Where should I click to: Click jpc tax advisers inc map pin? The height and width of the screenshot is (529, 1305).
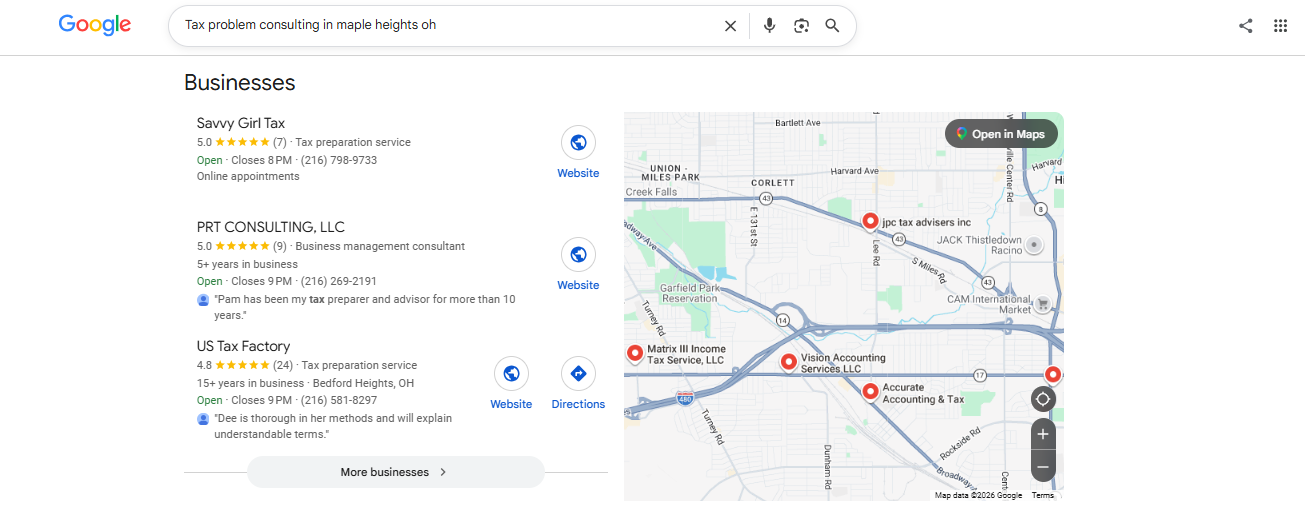click(870, 221)
